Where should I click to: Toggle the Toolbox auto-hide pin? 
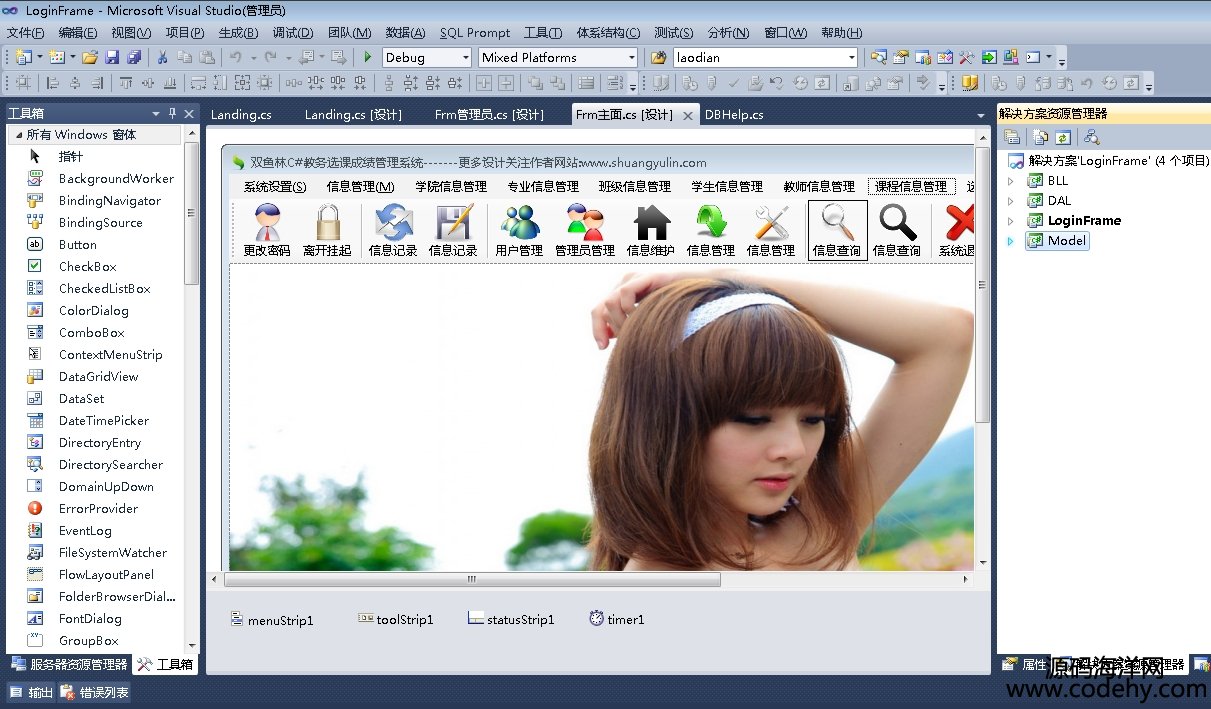pos(172,114)
